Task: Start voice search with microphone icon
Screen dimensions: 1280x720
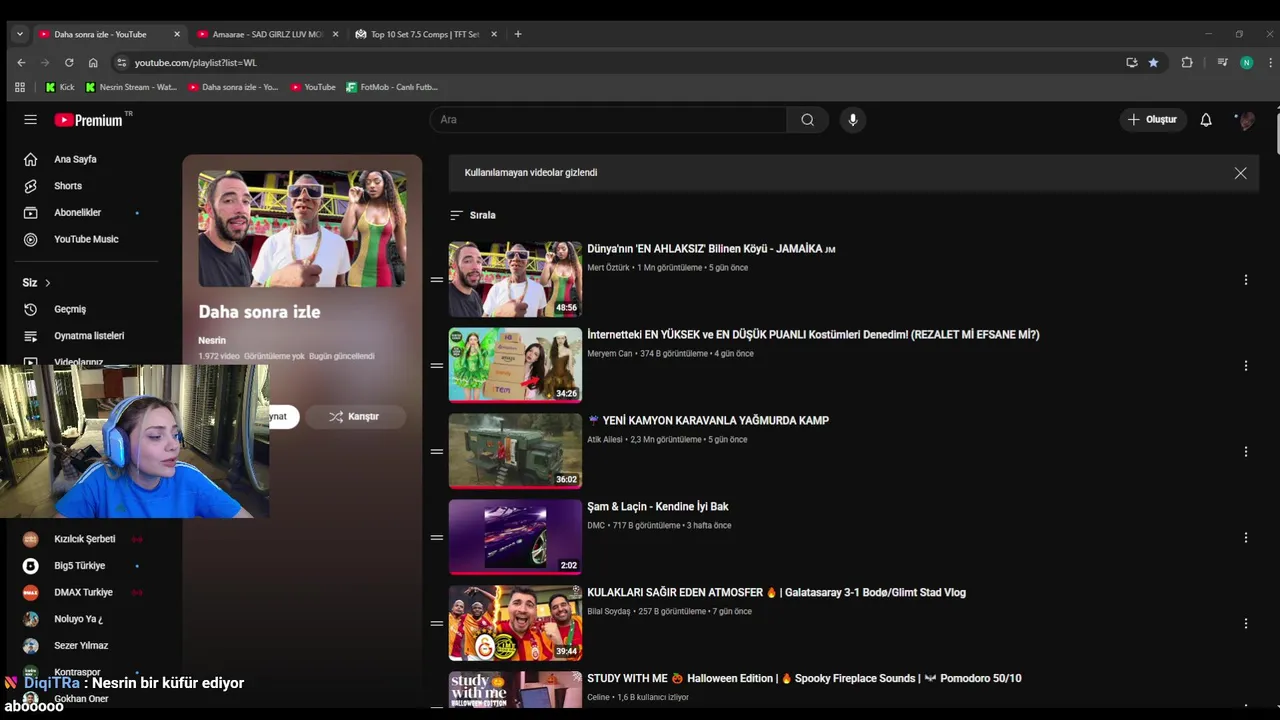Action: (852, 120)
